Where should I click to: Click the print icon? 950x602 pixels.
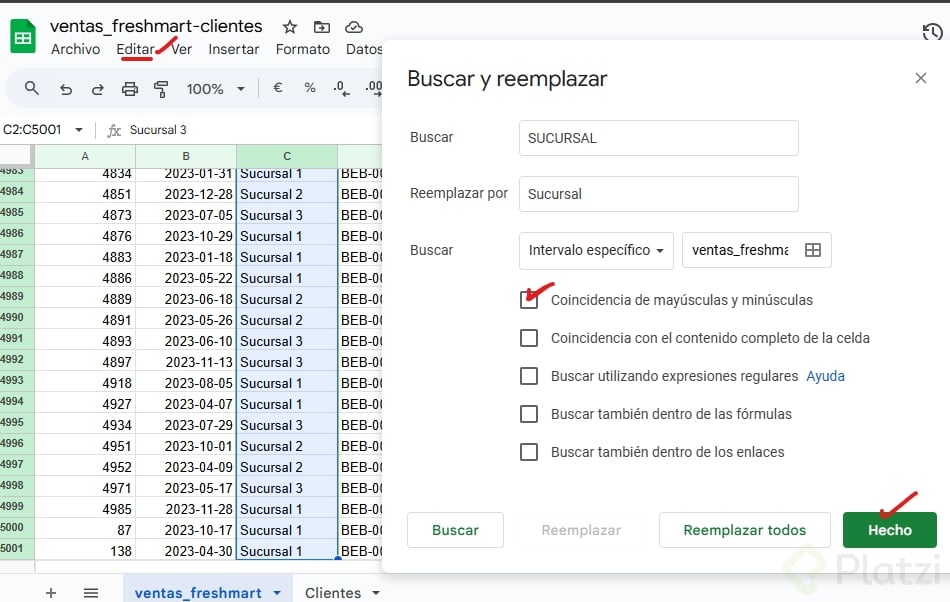(130, 89)
